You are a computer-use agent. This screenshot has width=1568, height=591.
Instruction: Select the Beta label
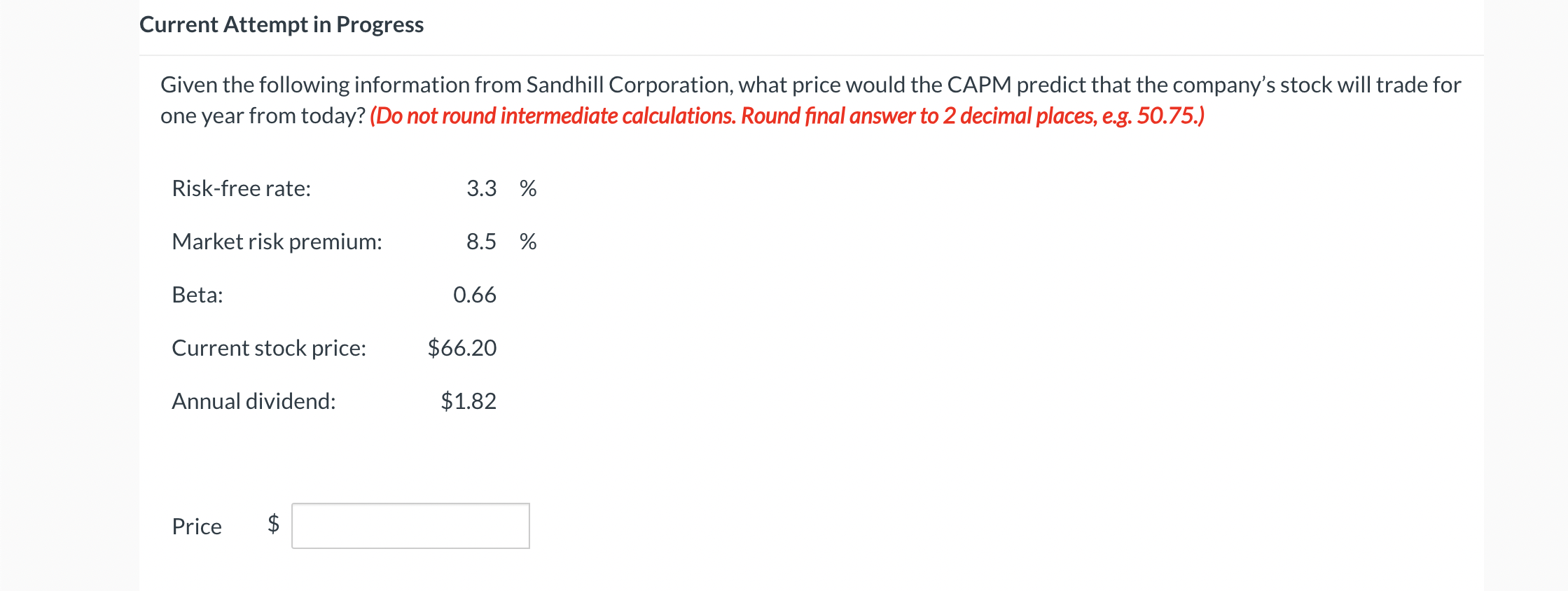(x=197, y=294)
